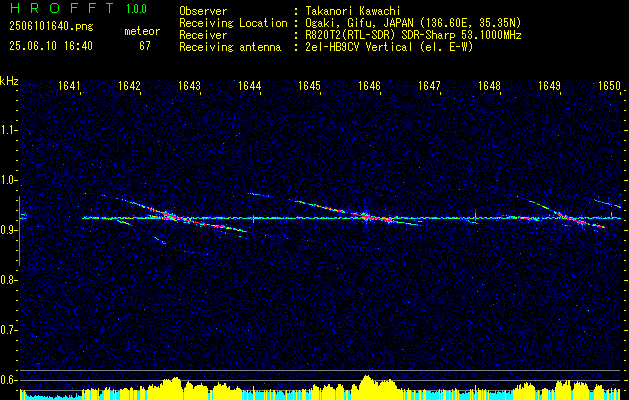Click the 0.7 kHz frequency label
The width and height of the screenshot is (629, 400).
(x=8, y=330)
